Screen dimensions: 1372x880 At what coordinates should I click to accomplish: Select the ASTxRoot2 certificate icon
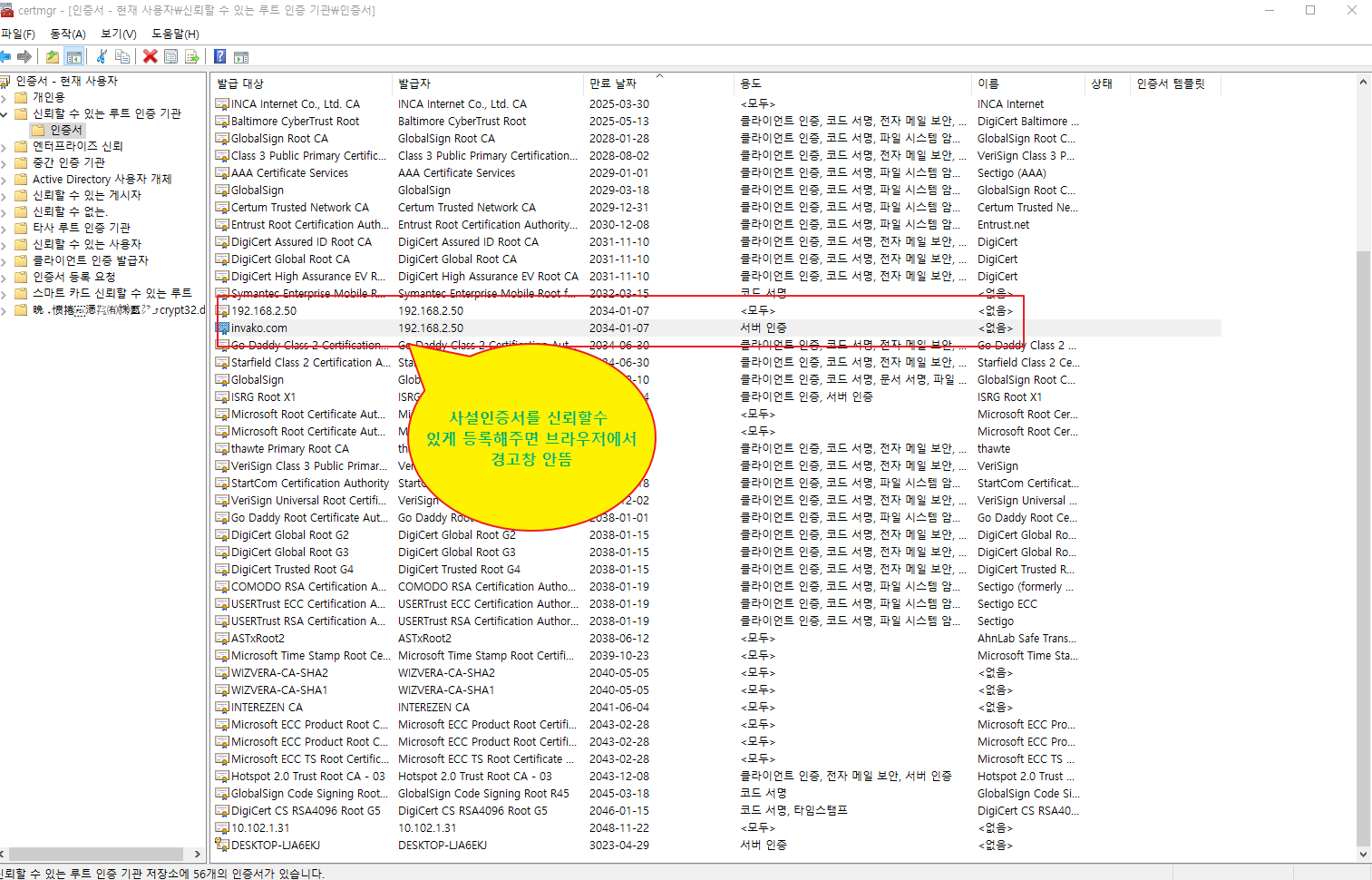point(222,639)
